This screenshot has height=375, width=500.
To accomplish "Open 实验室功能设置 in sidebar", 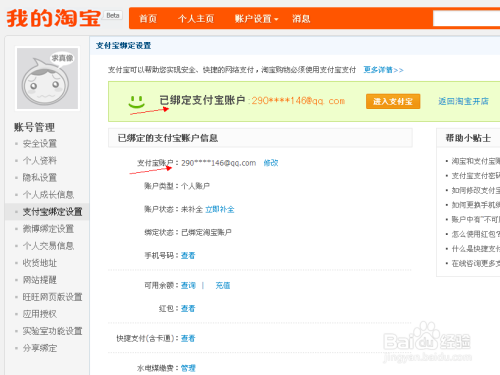I will click(x=52, y=331).
